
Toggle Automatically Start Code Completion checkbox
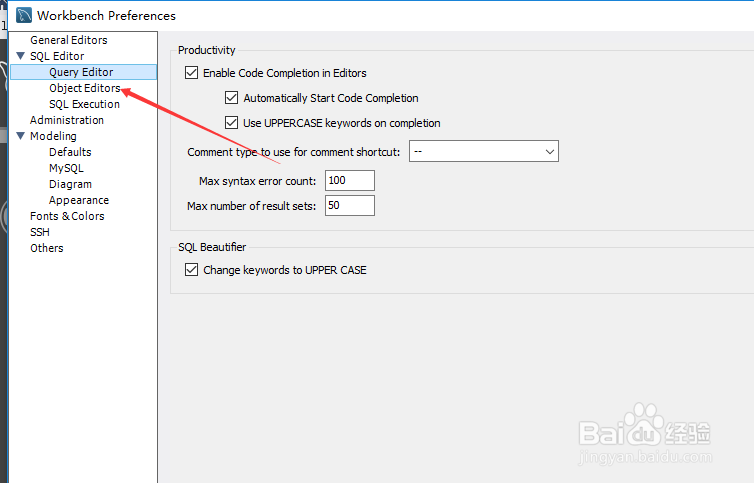tap(231, 98)
